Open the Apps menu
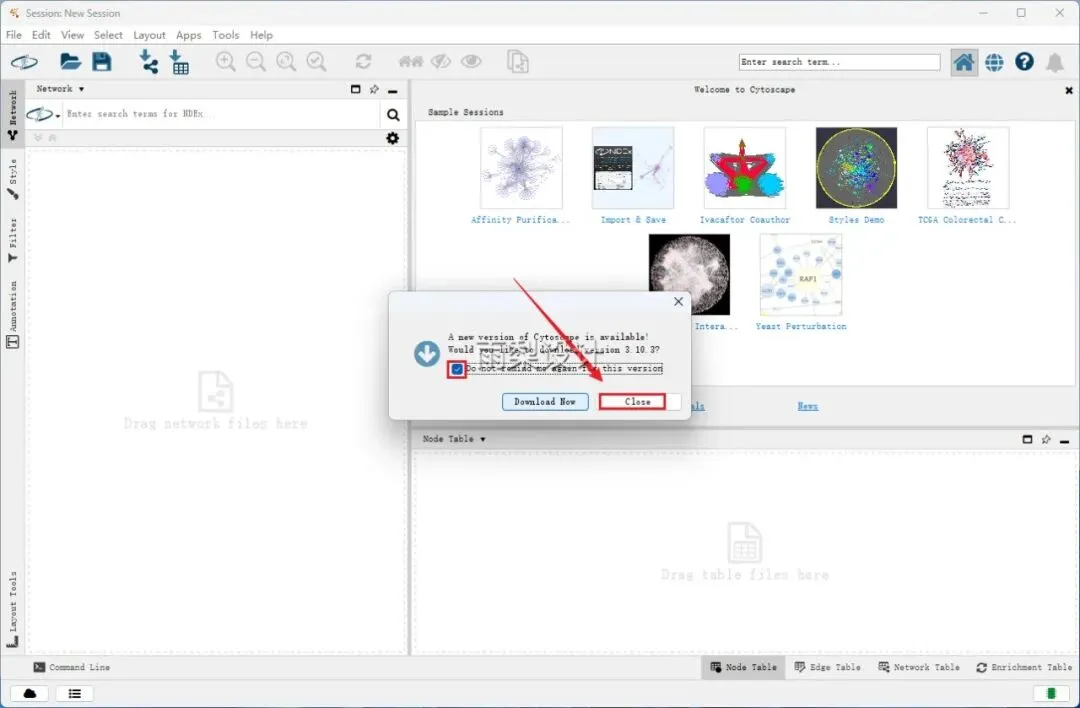This screenshot has width=1080, height=708. coord(189,34)
